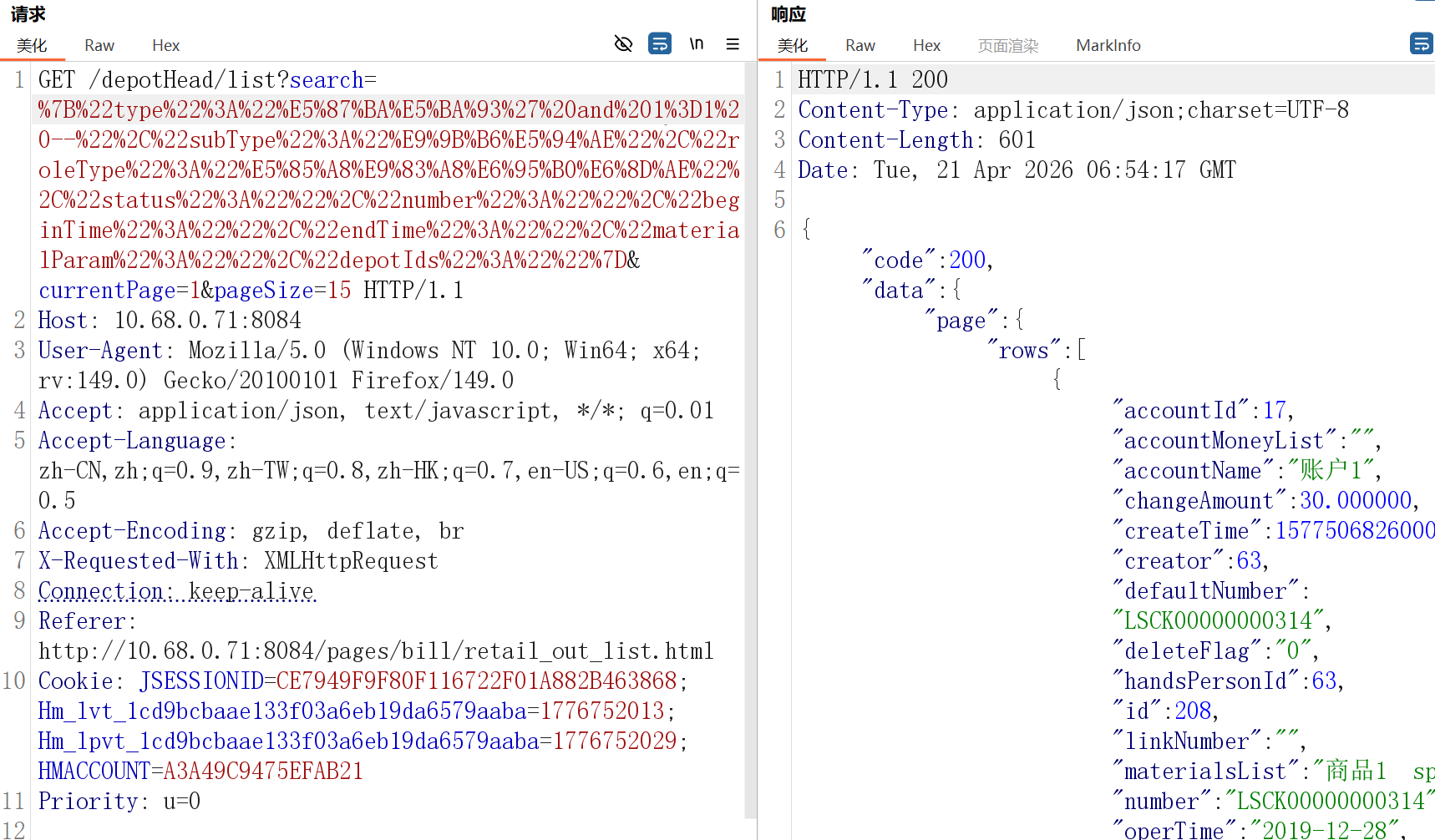Click the Connection: keep-alive header
The width and height of the screenshot is (1435, 840).
click(177, 591)
